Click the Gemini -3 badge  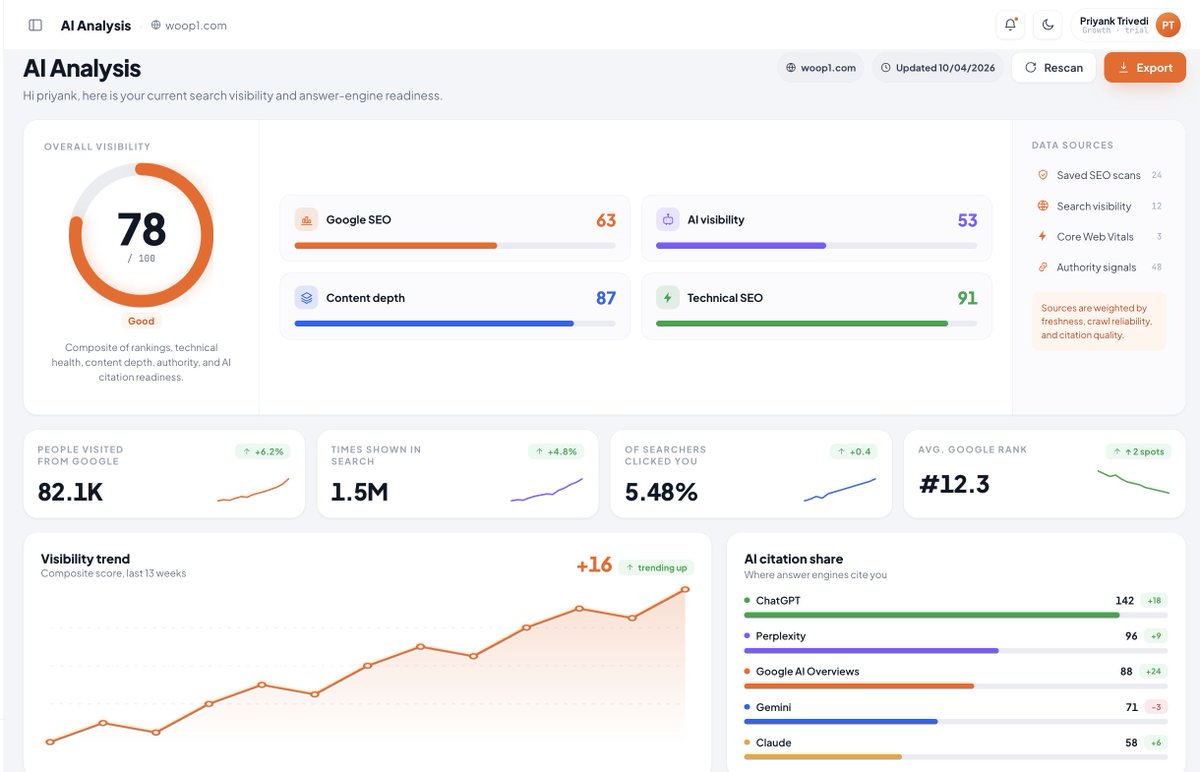(x=1156, y=707)
